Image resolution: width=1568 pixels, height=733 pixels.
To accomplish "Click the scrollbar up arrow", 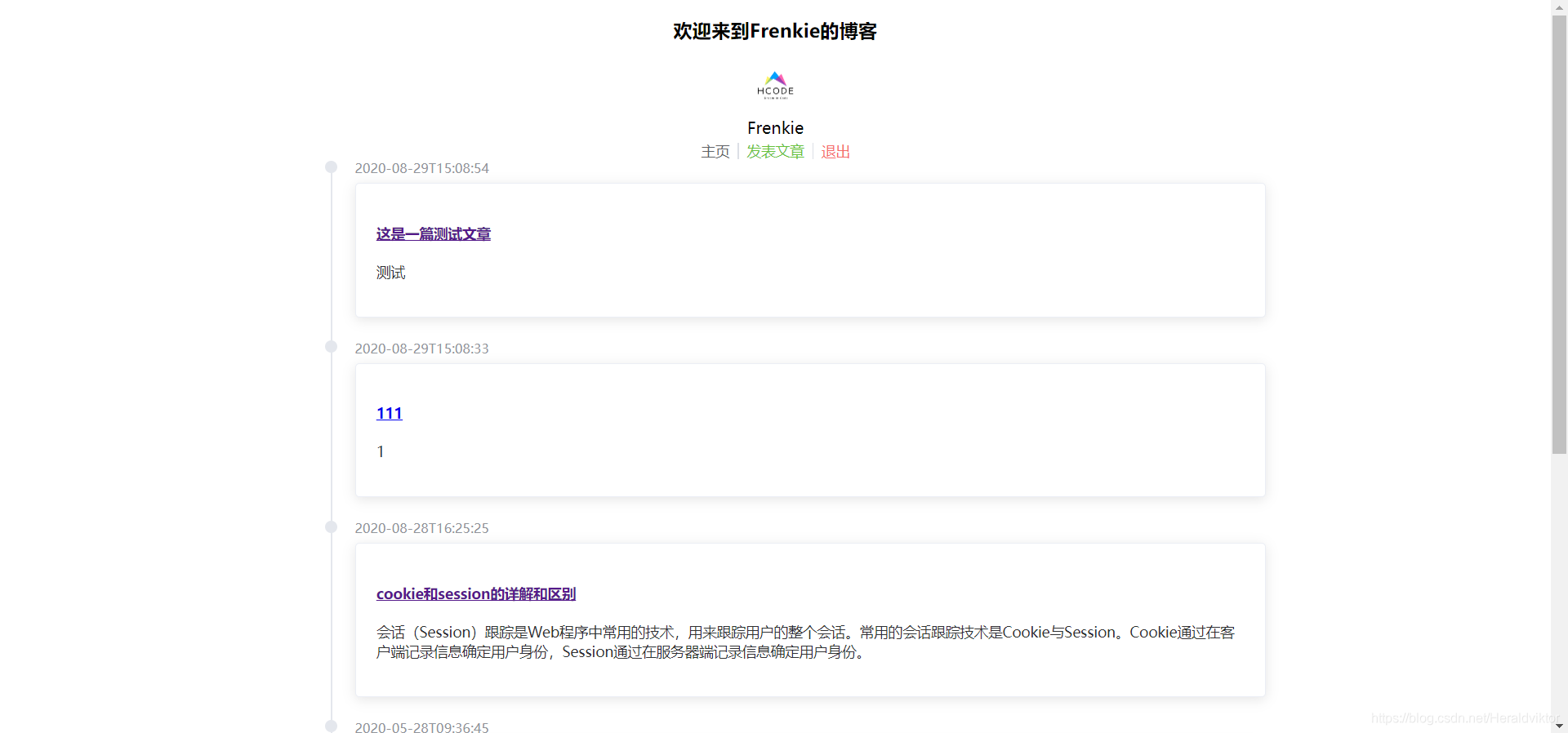I will (1559, 7).
